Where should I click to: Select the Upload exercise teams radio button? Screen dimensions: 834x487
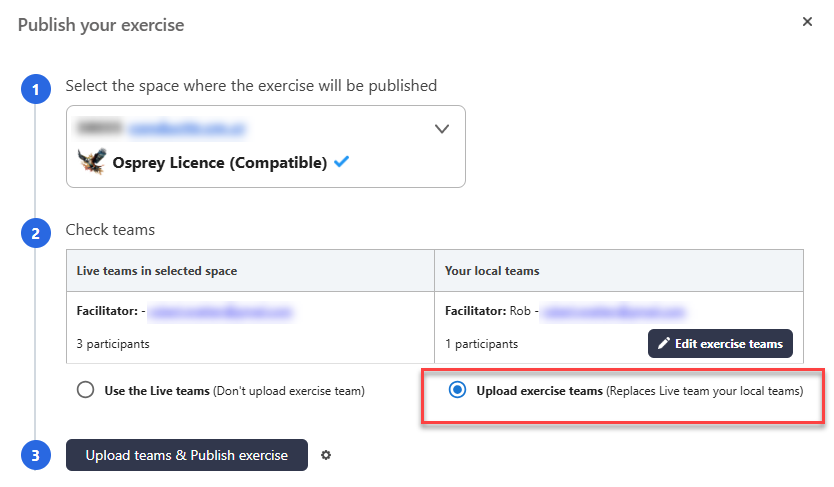pos(457,391)
